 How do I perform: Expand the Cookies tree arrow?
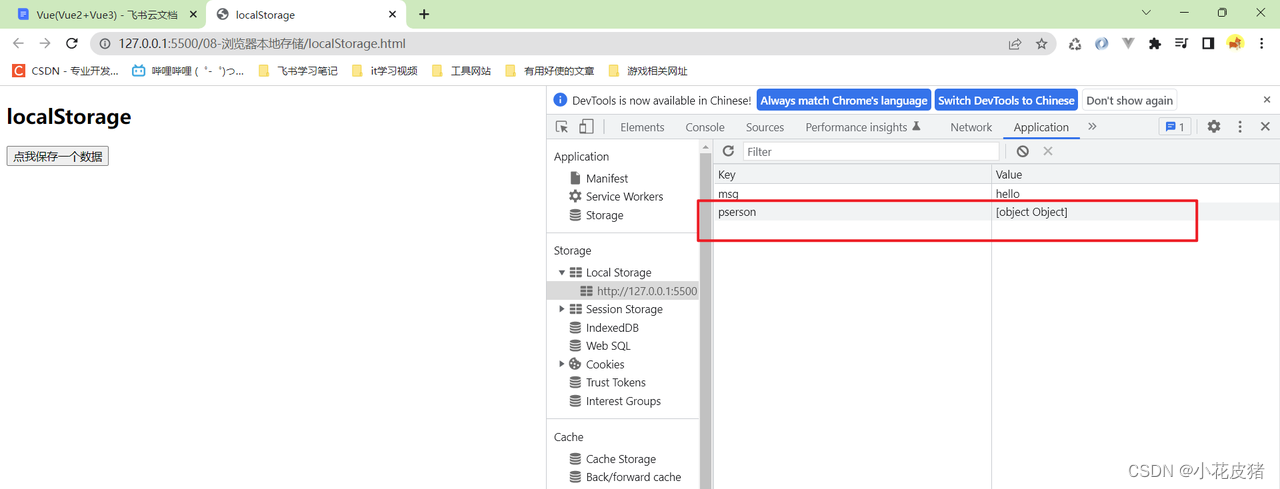tap(562, 364)
